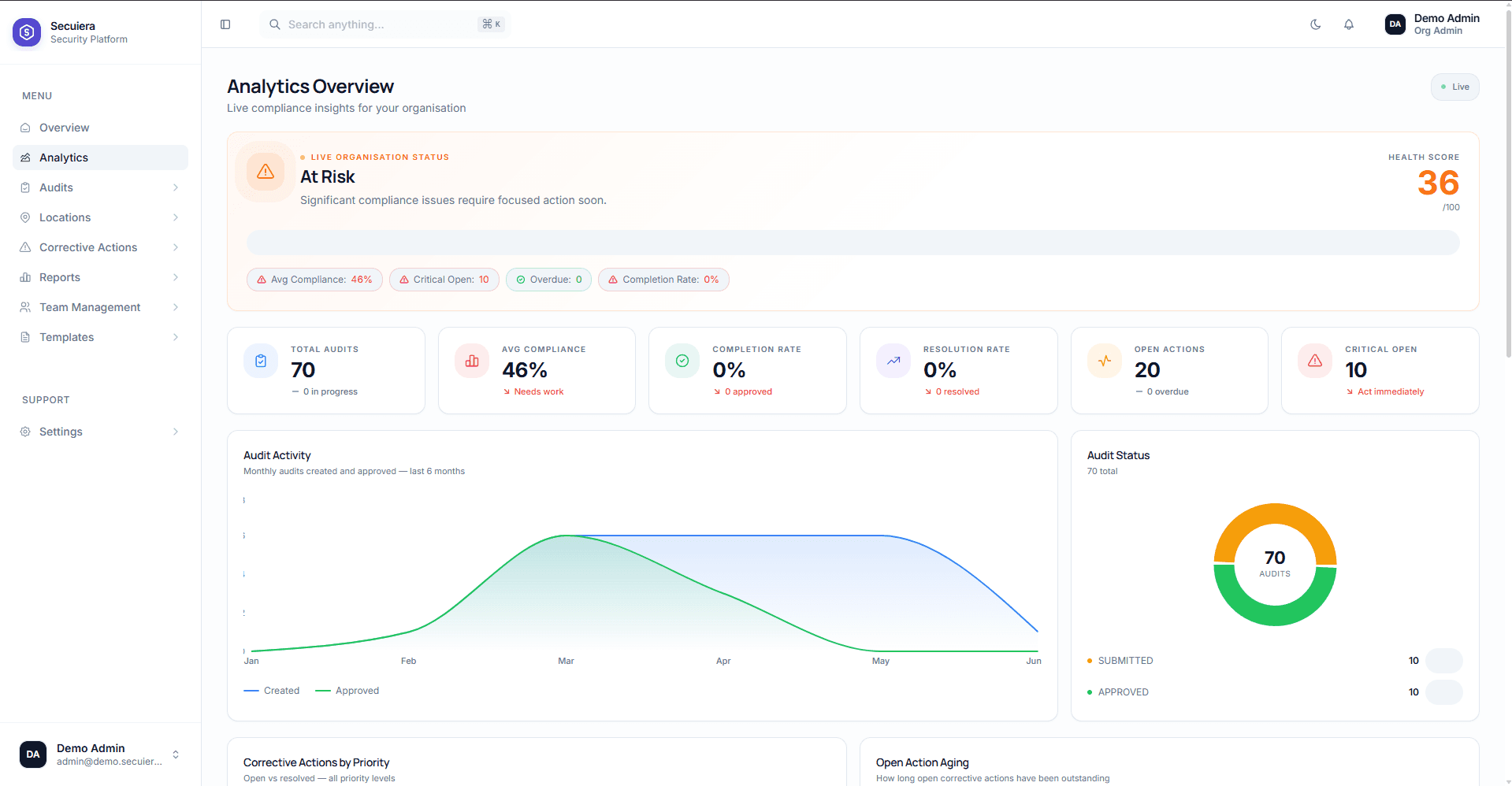Click the Completion Rate check circle icon

(x=682, y=361)
